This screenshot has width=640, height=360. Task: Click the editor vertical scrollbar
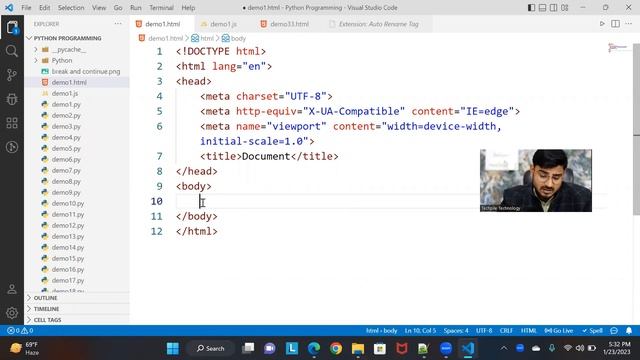[x=636, y=129]
